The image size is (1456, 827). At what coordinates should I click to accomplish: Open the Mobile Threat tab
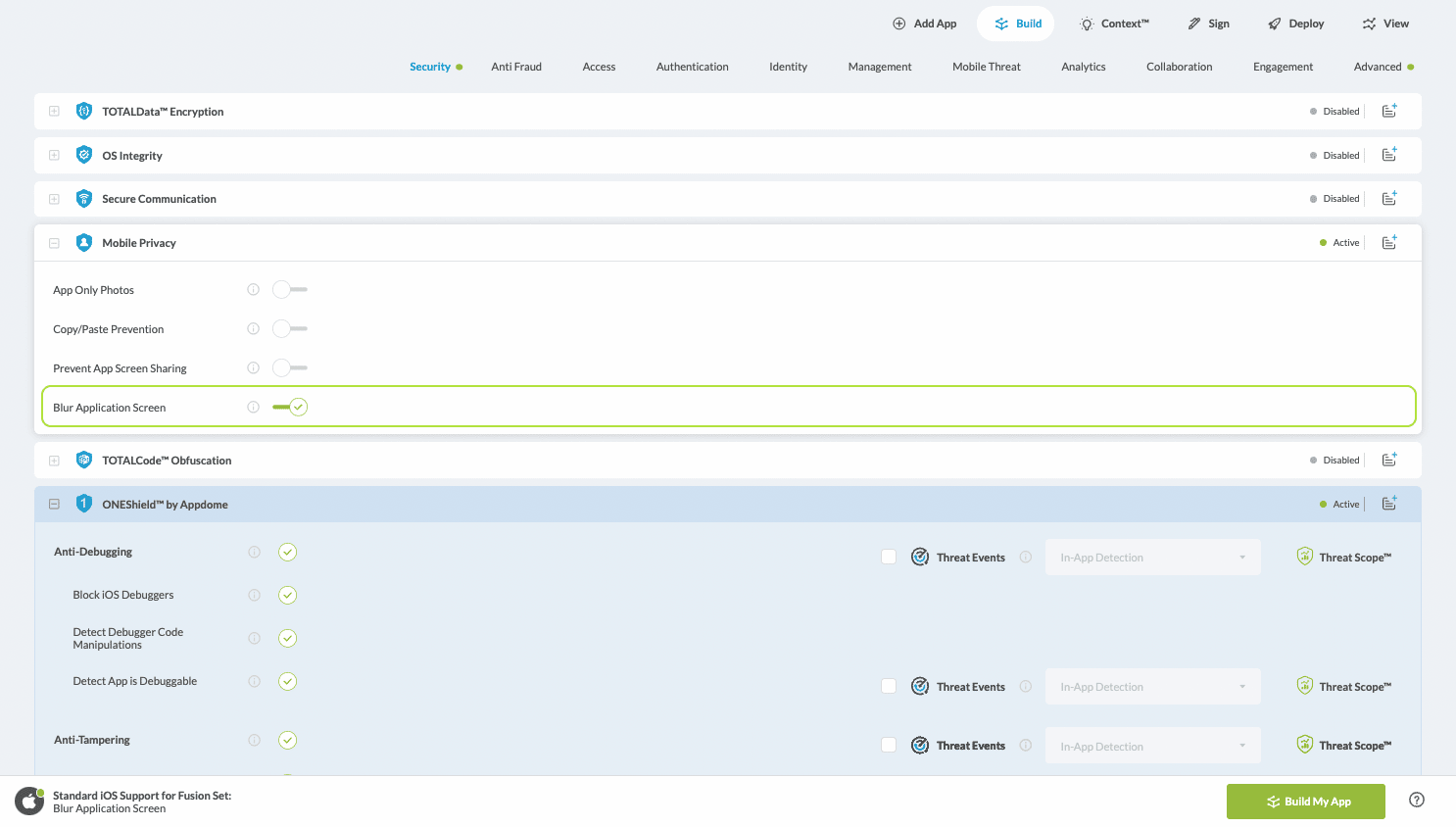click(x=986, y=67)
